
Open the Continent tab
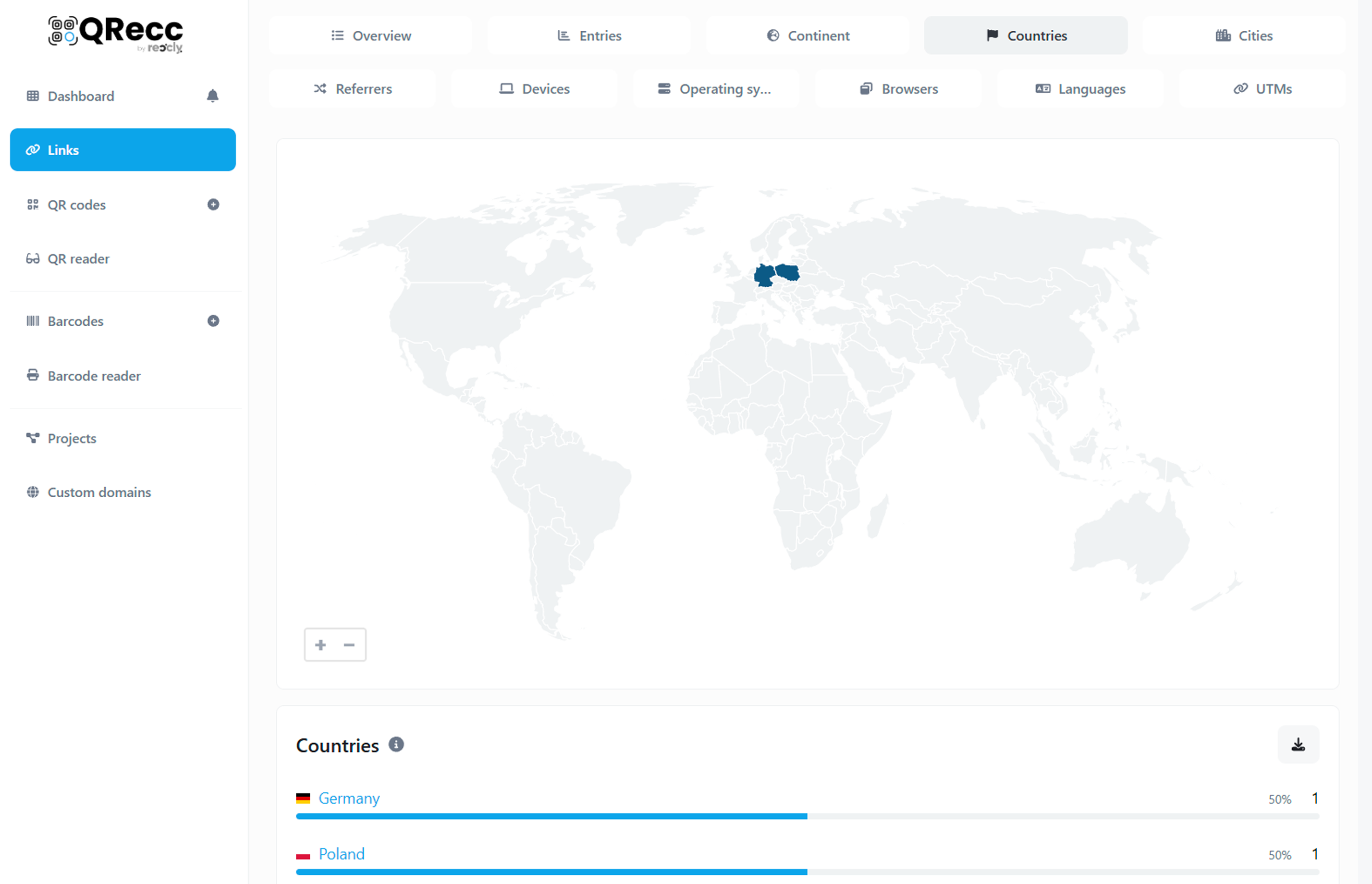pos(808,36)
